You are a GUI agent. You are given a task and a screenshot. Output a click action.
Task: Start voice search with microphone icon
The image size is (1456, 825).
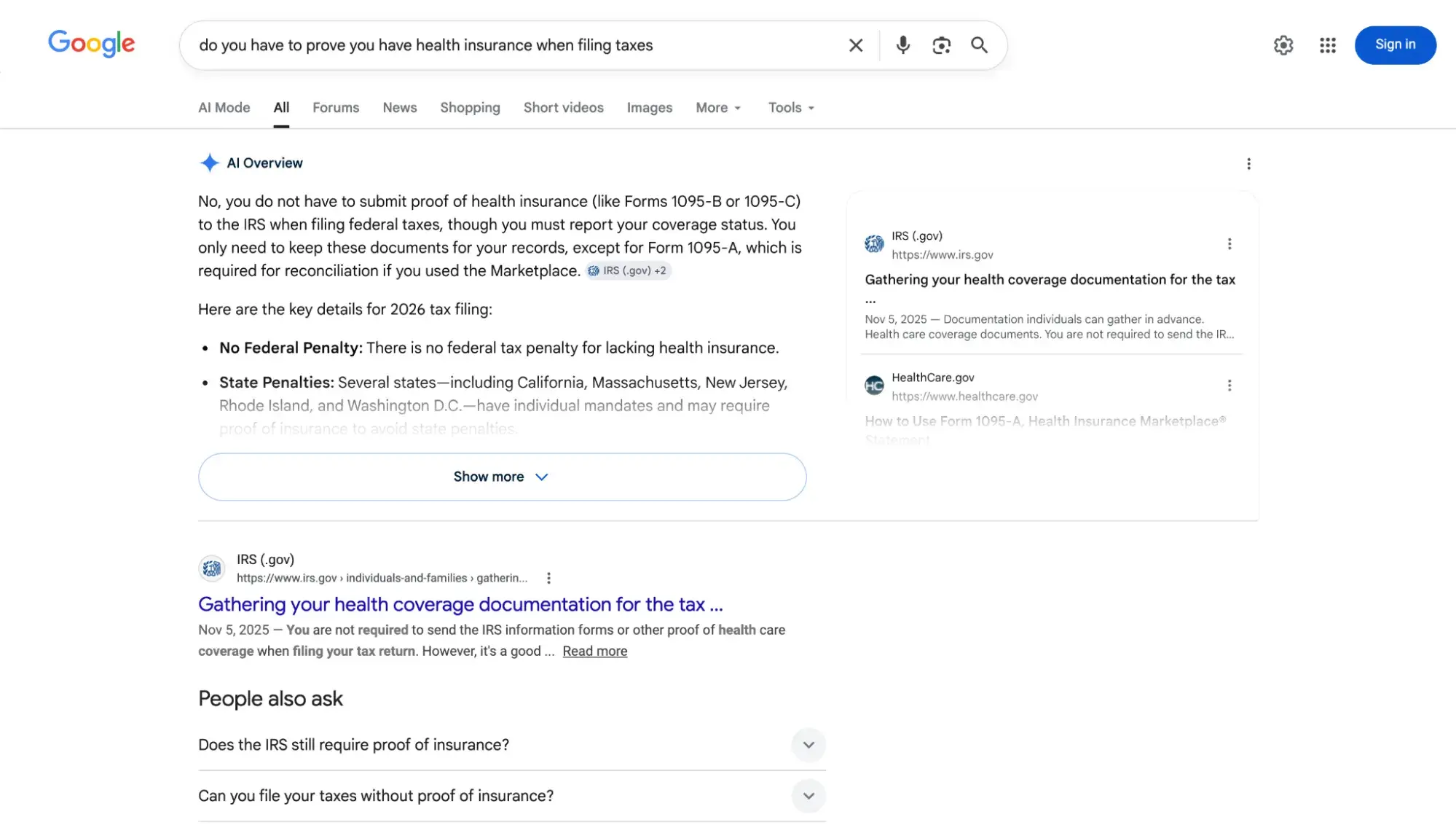click(902, 45)
